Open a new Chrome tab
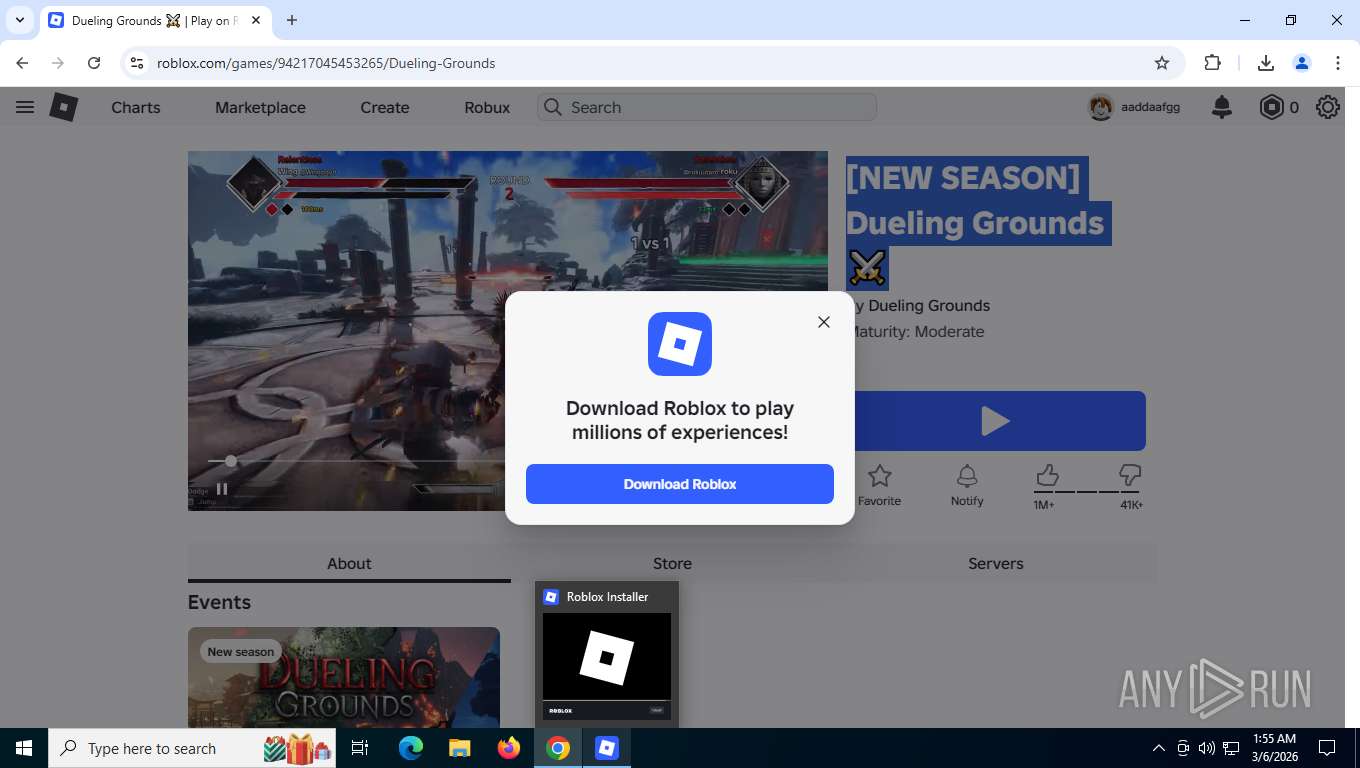Screen dimensions: 1360x768 tap(292, 20)
